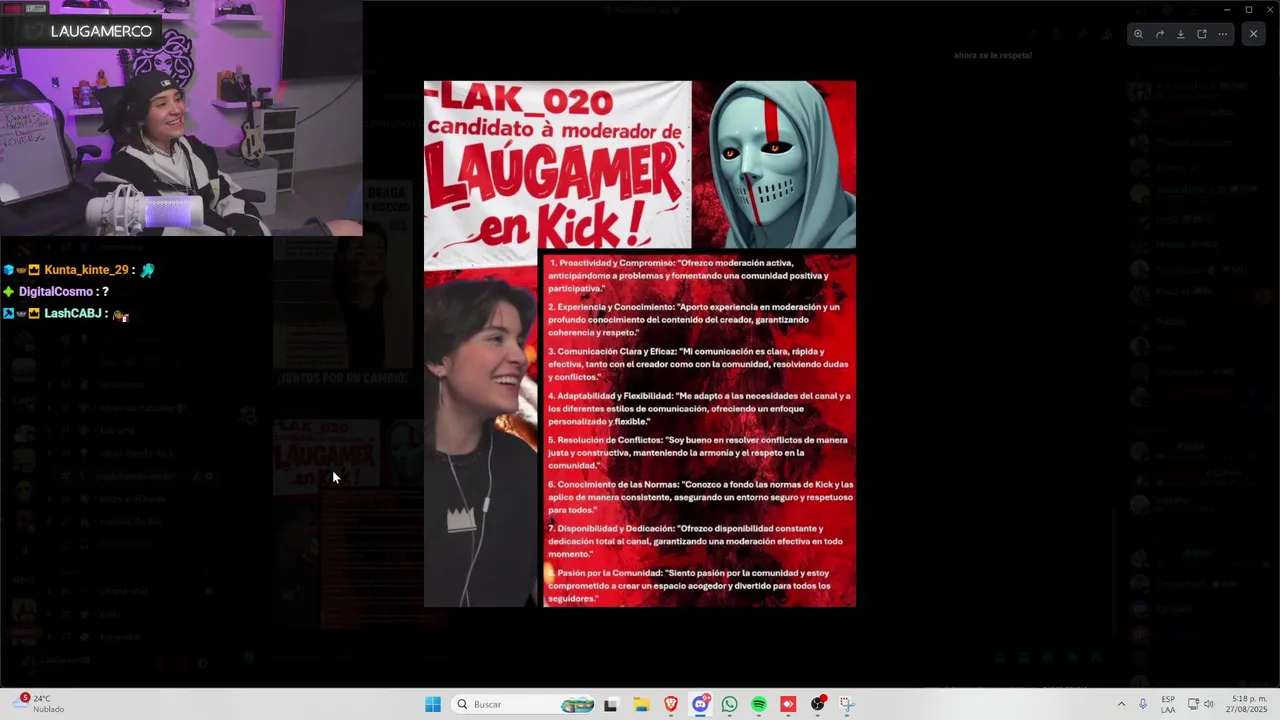Minimize the Discord window

1227,9
